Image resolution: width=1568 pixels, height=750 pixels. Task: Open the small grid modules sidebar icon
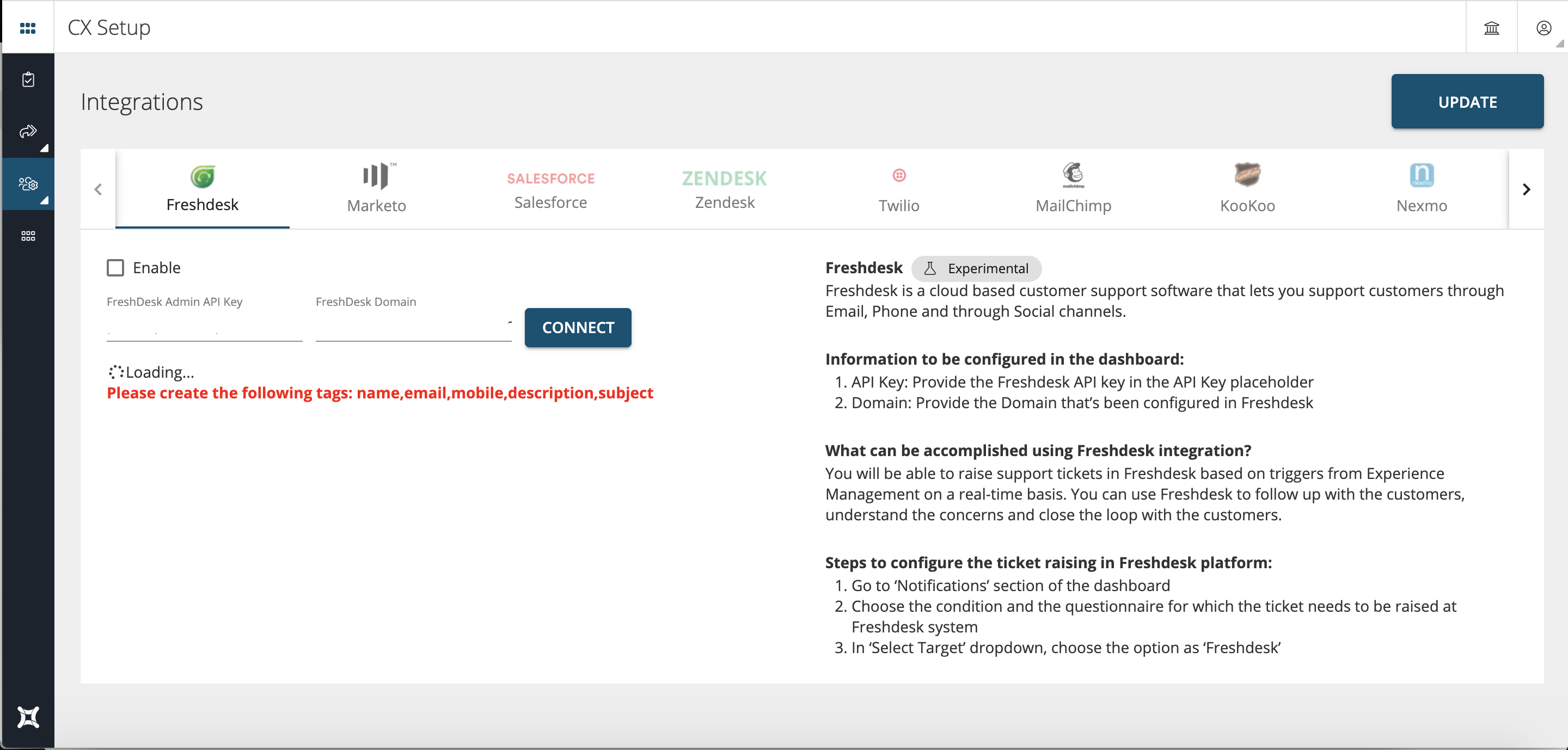(x=28, y=236)
